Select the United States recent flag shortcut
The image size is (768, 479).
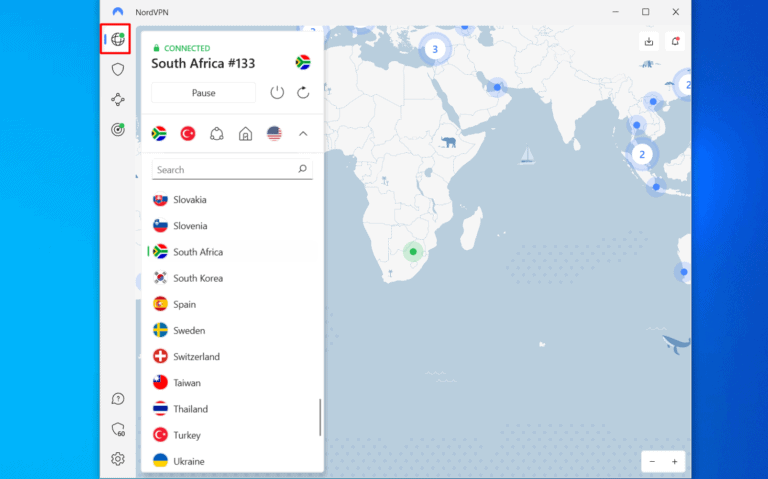point(274,134)
